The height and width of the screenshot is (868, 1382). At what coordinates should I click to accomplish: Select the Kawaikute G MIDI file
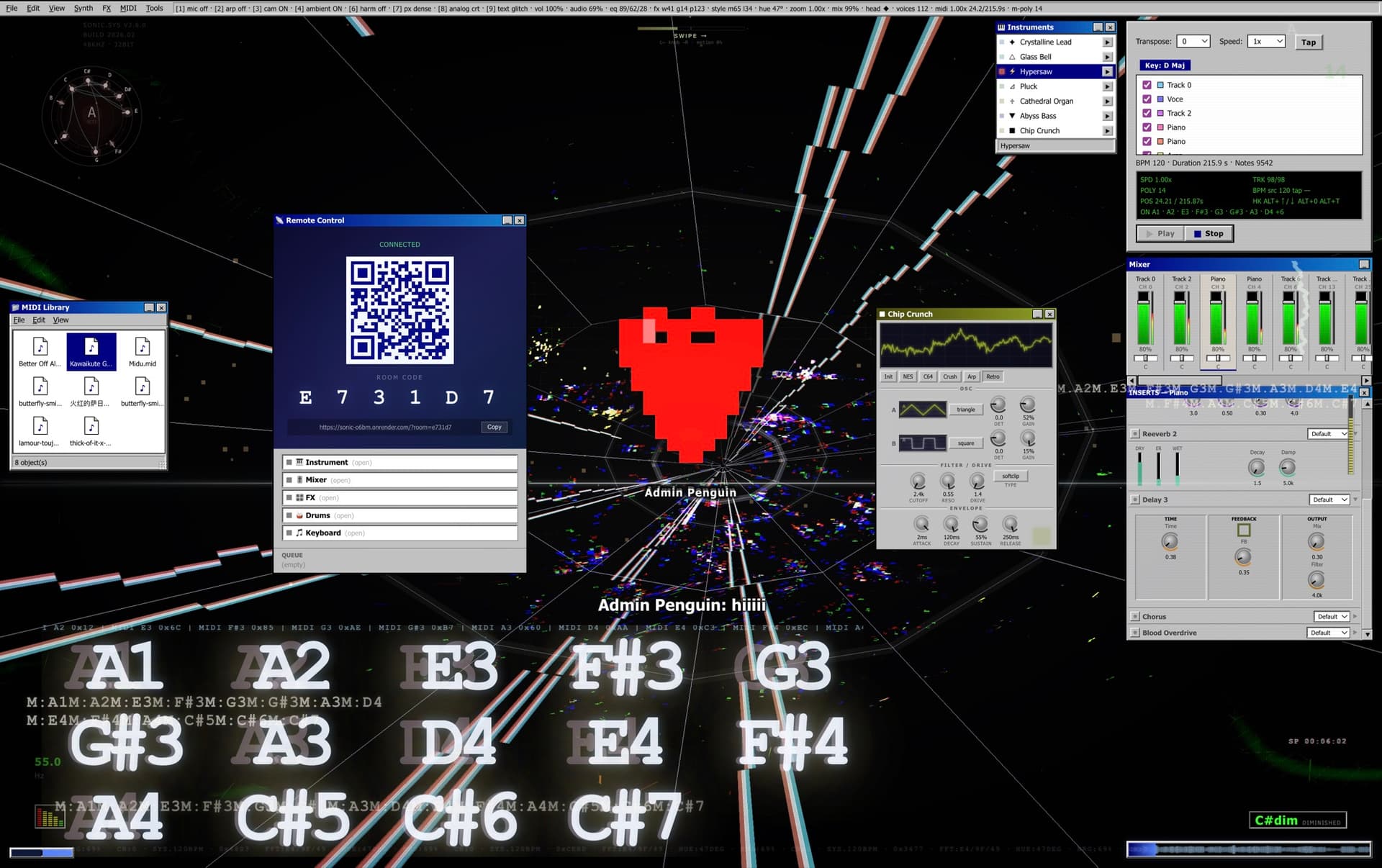91,351
